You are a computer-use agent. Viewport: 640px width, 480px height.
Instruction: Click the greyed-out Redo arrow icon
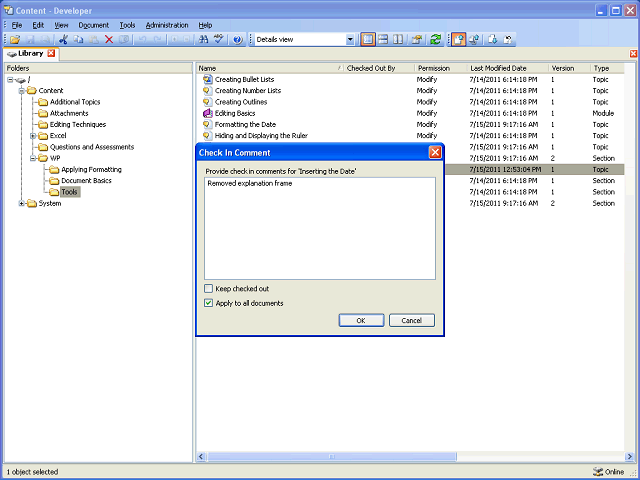(x=158, y=40)
